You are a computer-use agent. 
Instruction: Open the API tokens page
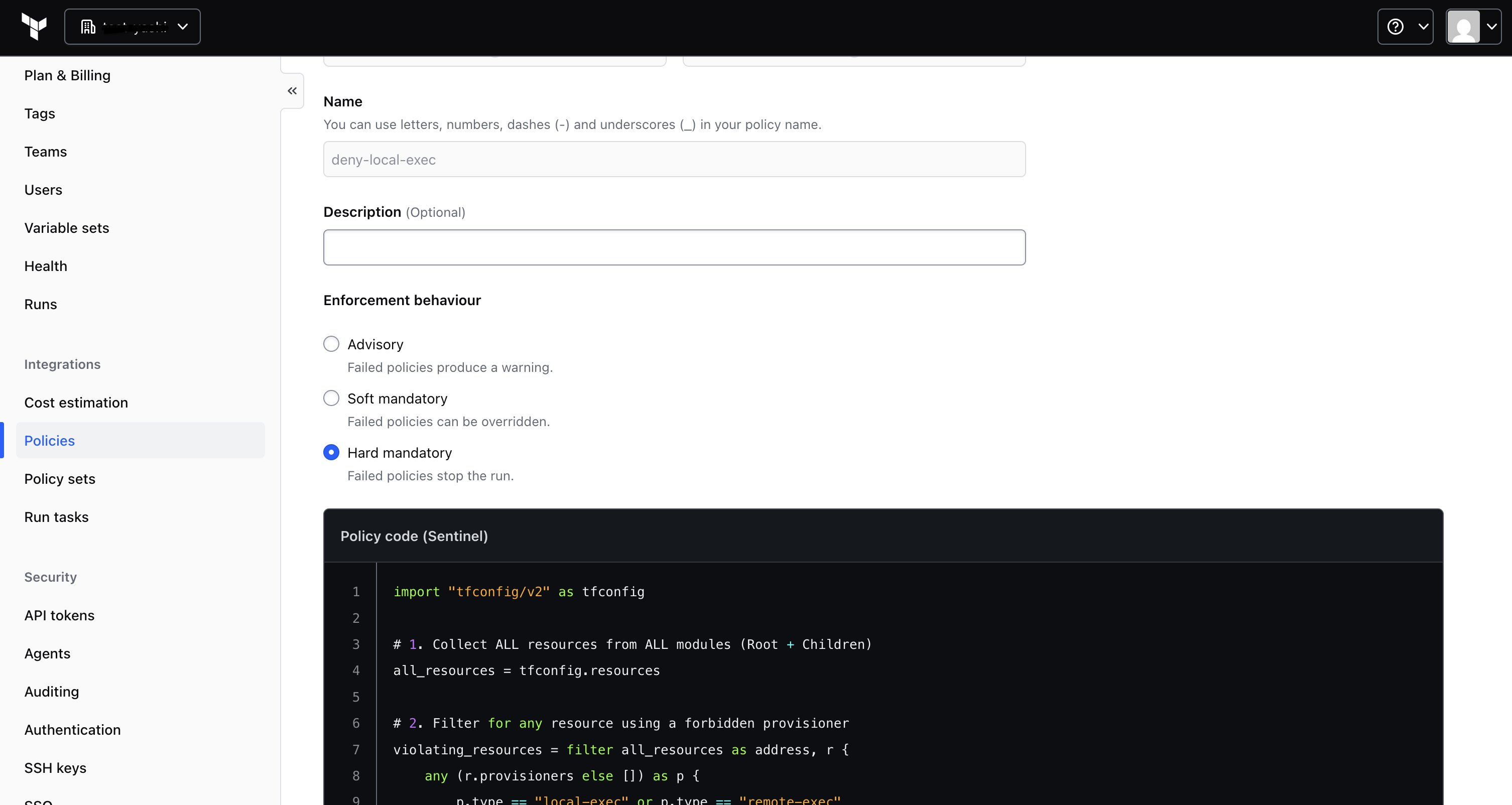pos(59,615)
